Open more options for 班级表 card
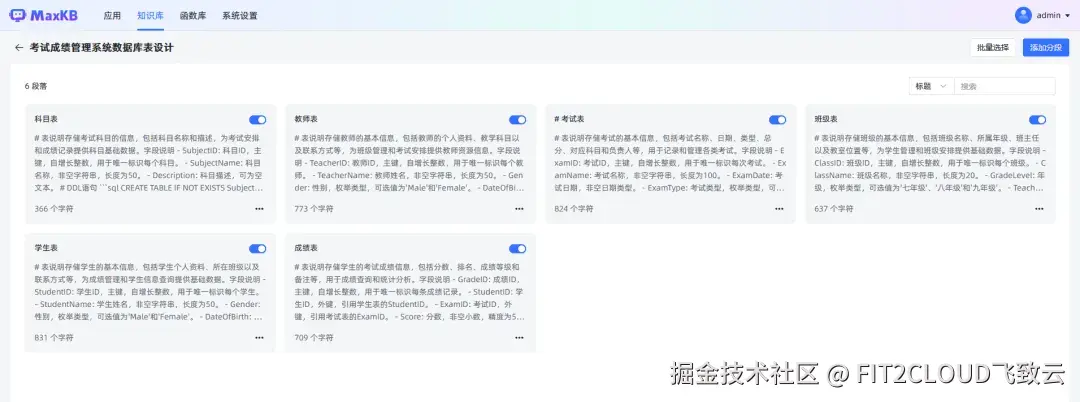1080x402 pixels. (1038, 209)
